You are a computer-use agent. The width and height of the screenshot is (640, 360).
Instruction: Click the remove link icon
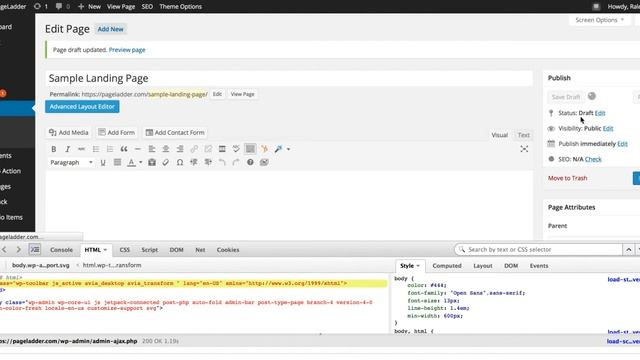coord(208,149)
